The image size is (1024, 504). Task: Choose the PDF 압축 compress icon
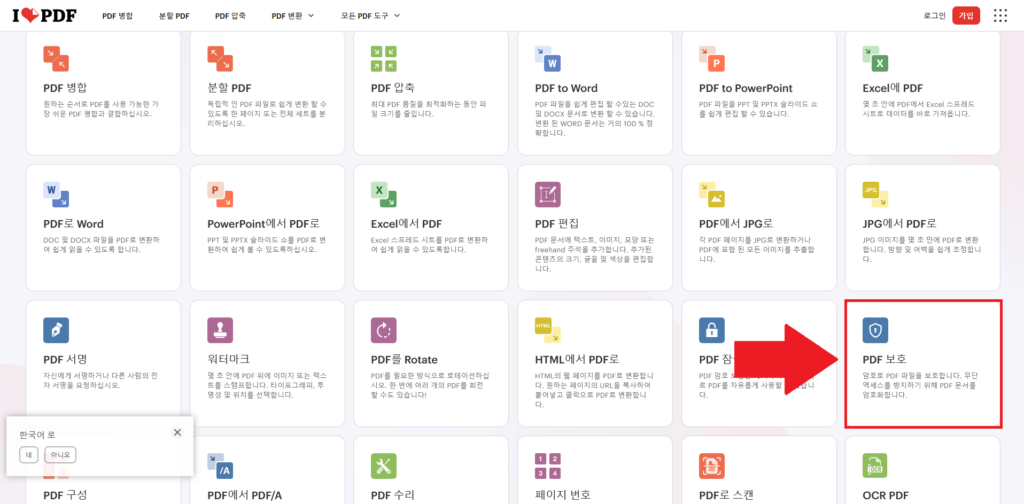tap(383, 59)
